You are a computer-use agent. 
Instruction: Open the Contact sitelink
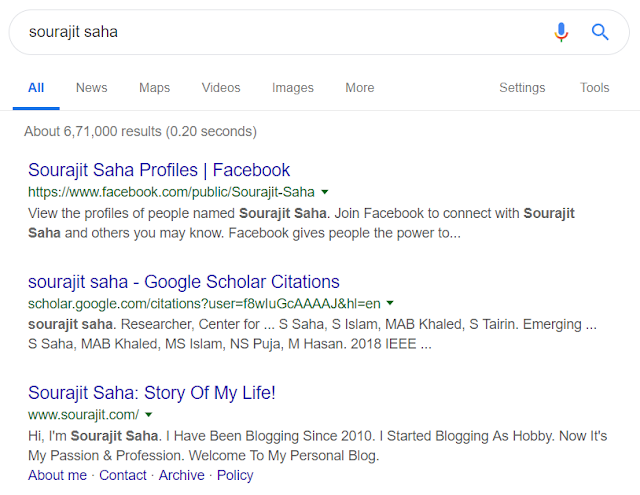click(123, 476)
